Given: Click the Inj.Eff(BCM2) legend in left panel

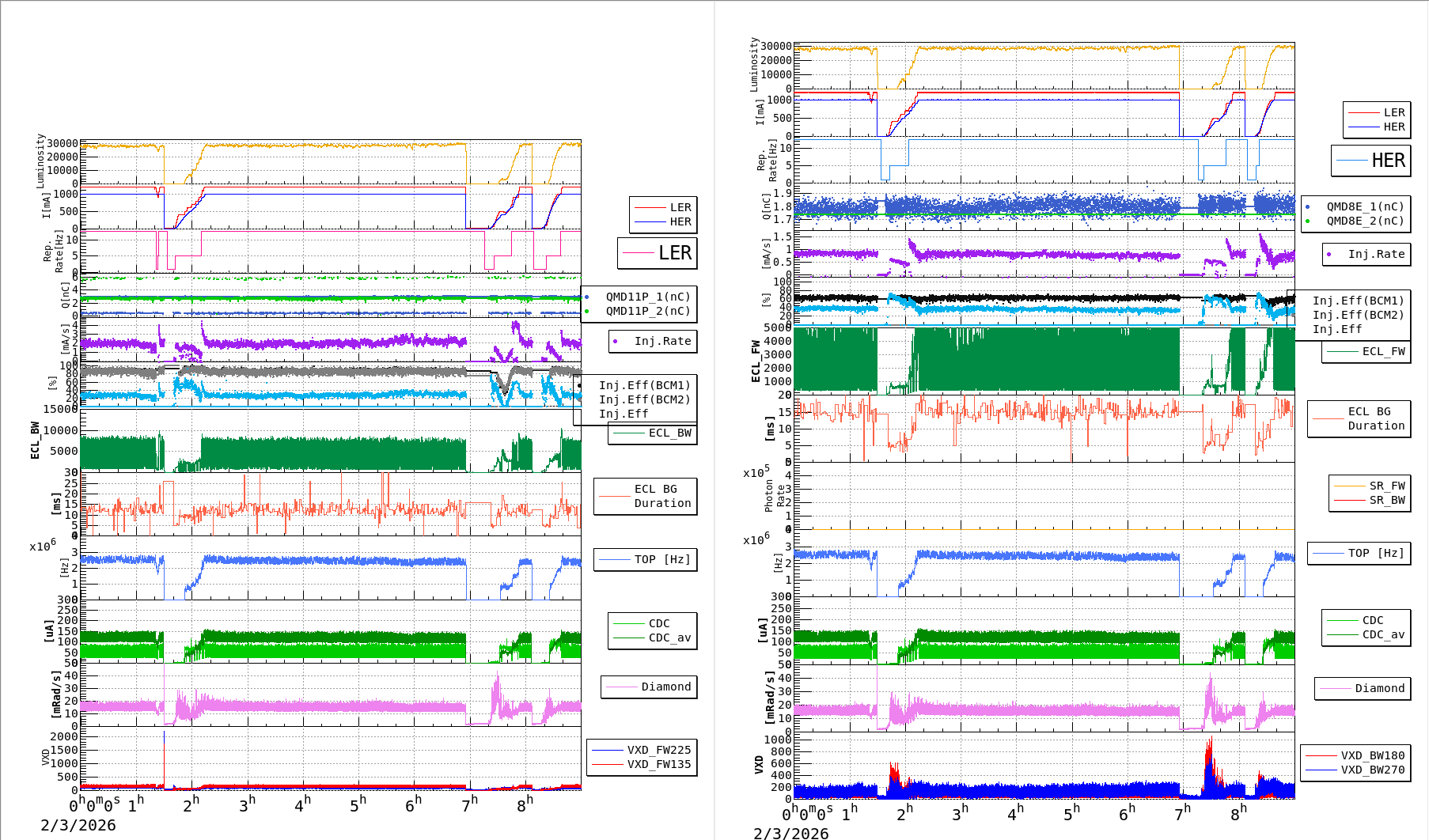Looking at the screenshot, I should coord(644,399).
